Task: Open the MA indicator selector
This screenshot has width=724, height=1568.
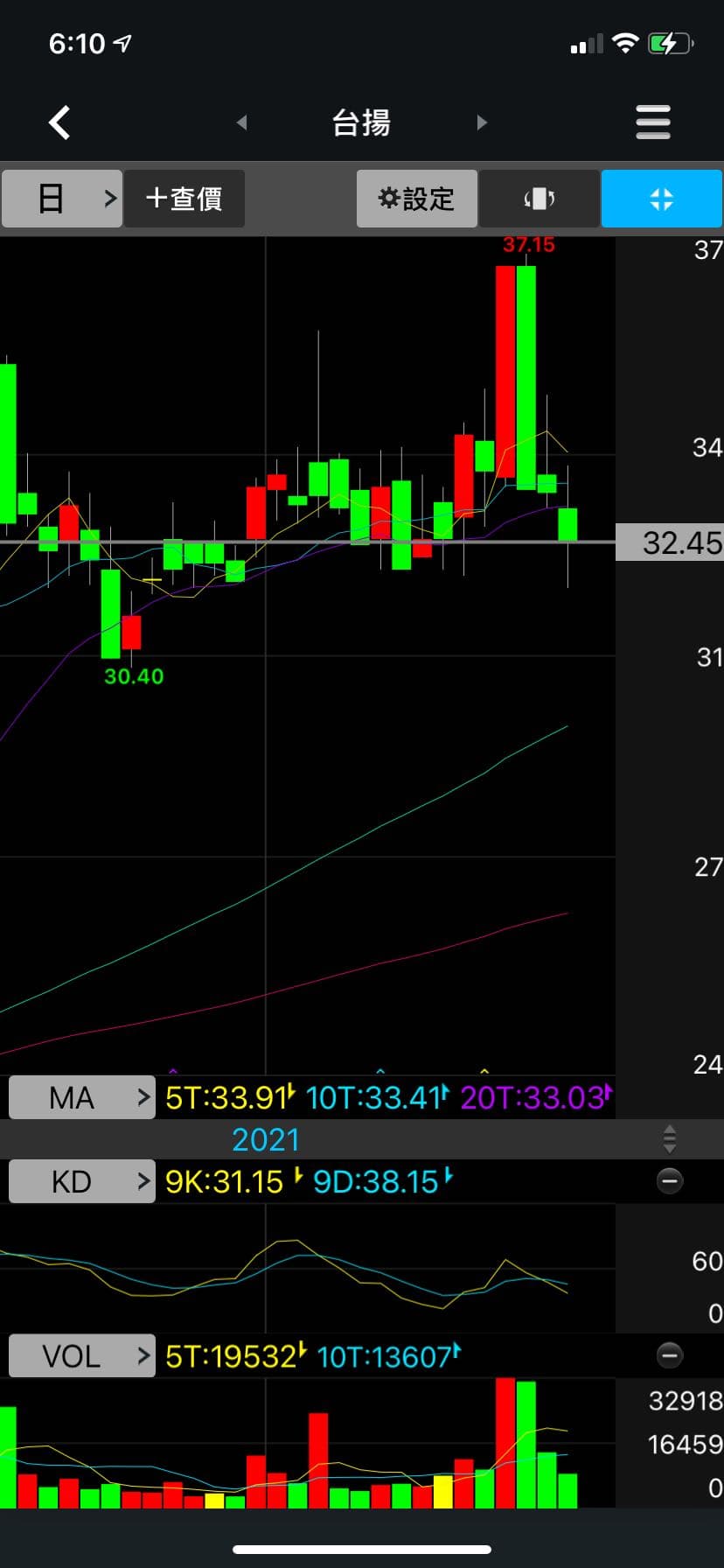Action: [81, 1097]
